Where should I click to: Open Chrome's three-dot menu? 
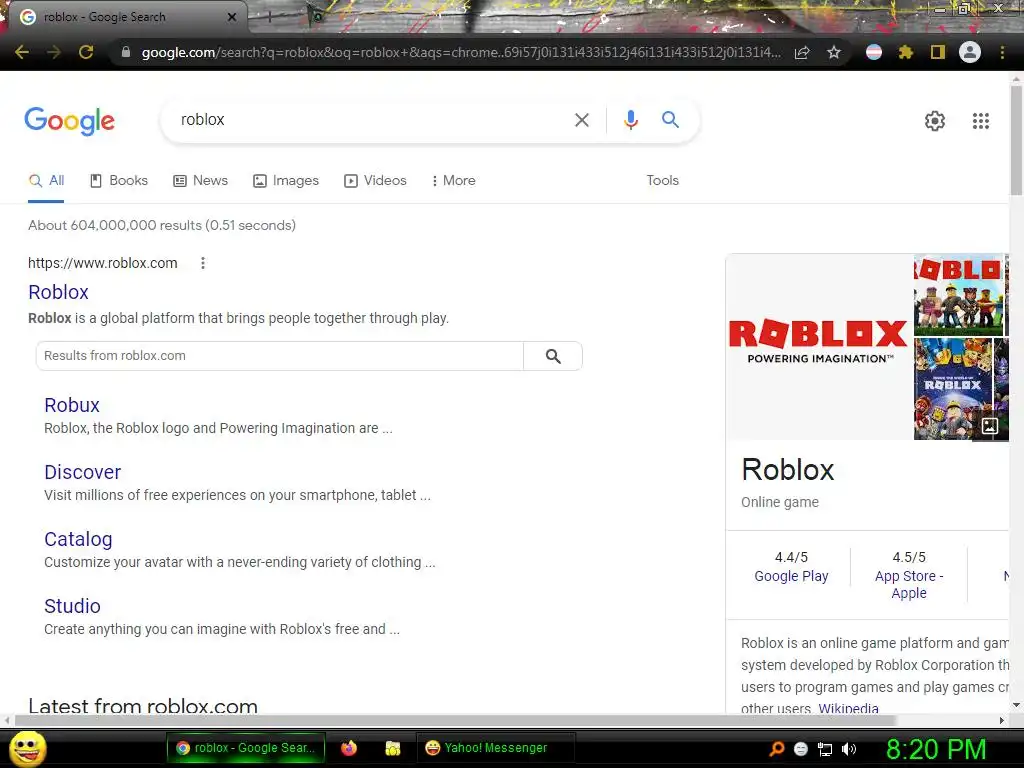[x=1002, y=52]
